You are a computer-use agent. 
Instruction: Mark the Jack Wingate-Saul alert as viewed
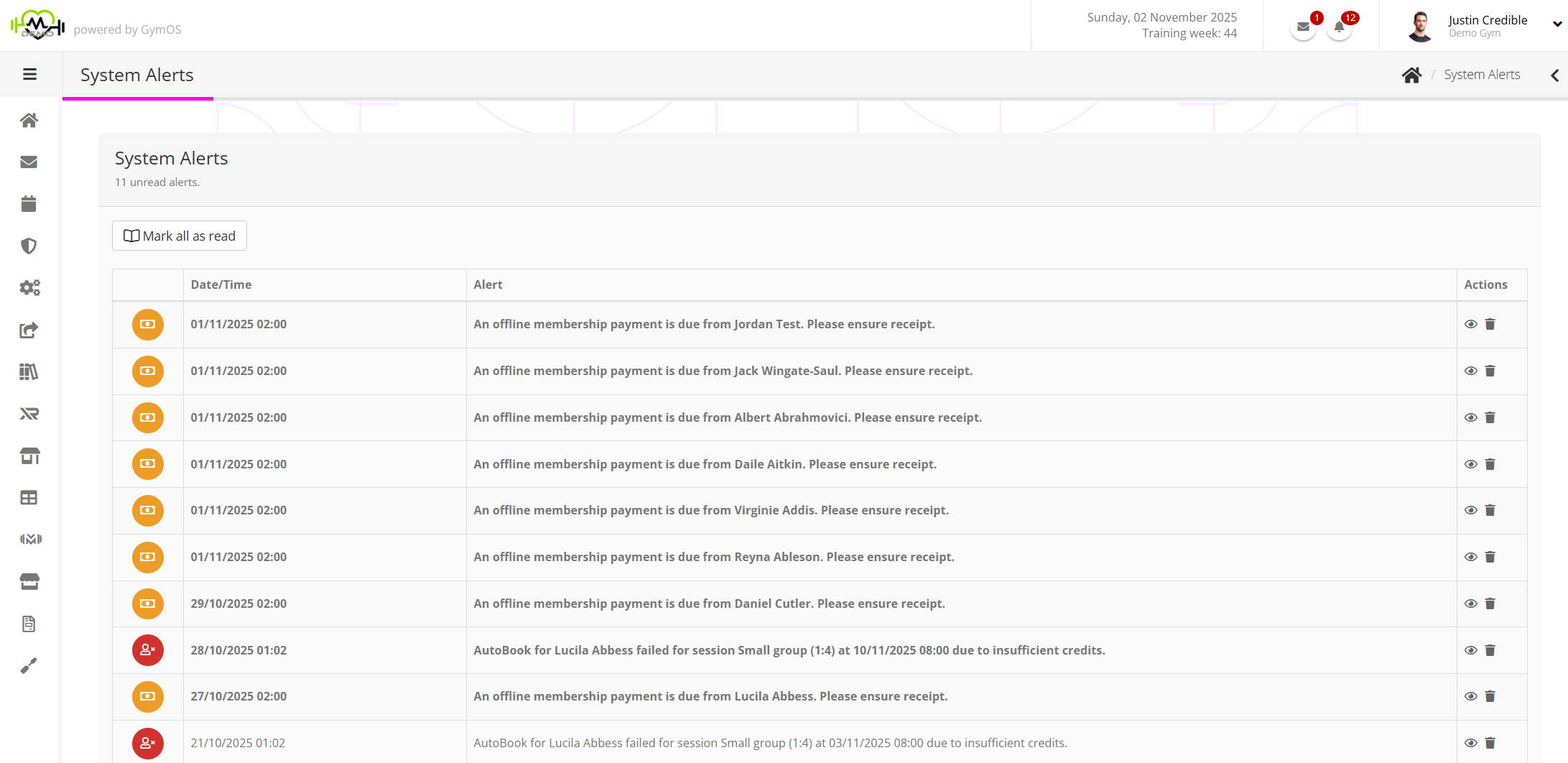click(x=1470, y=371)
